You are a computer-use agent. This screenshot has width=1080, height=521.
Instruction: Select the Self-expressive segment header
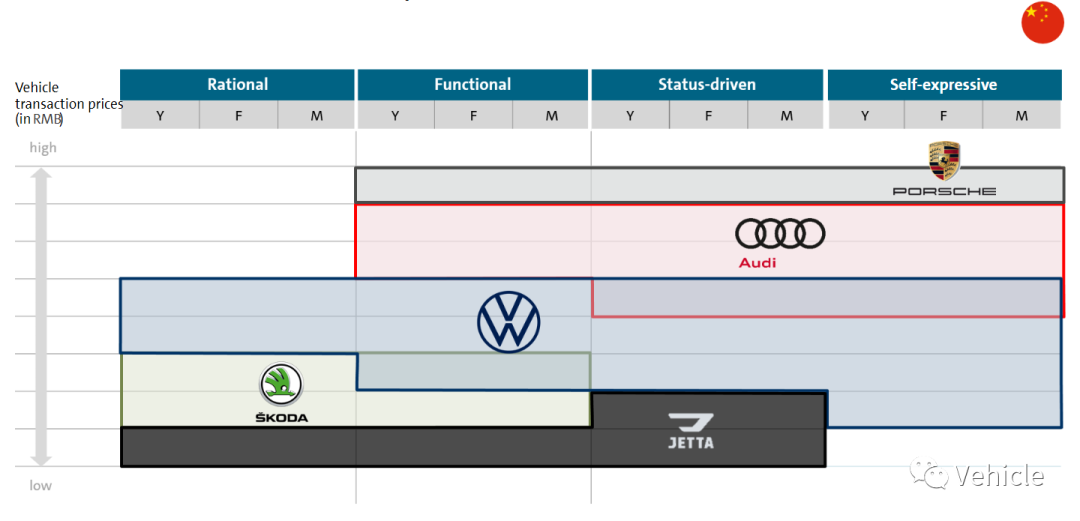pos(944,85)
